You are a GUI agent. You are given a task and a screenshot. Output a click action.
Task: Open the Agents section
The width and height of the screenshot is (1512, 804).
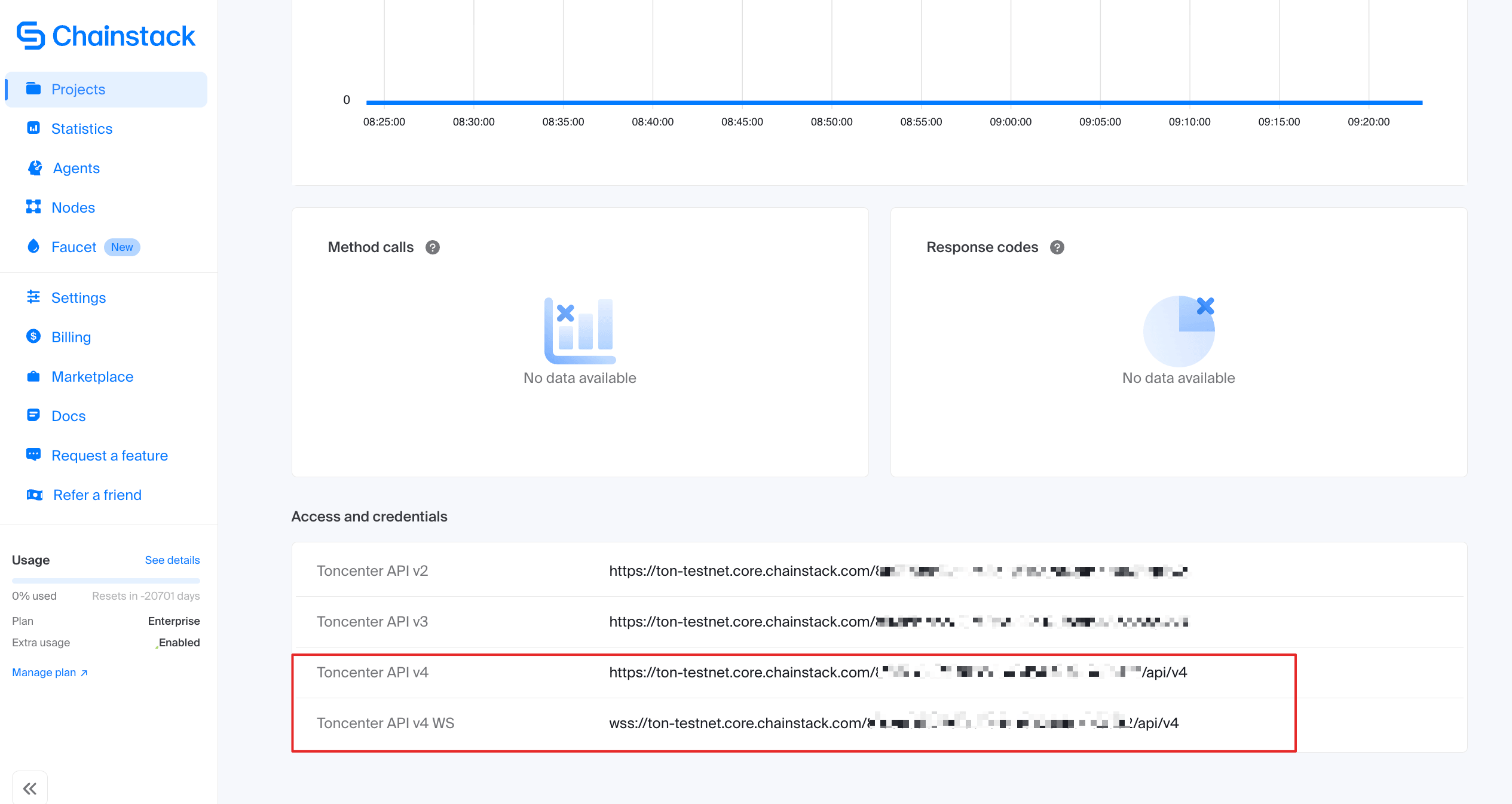pos(76,168)
